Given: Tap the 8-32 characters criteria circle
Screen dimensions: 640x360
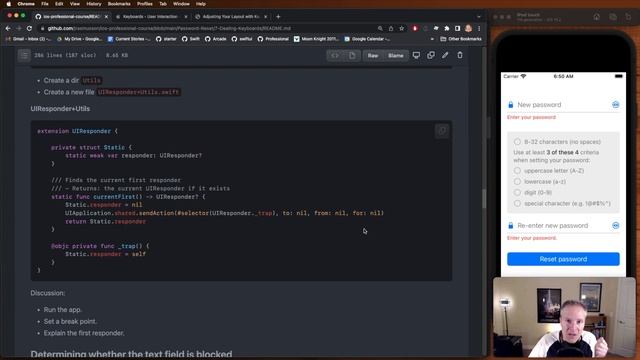Looking at the screenshot, I should (517, 142).
